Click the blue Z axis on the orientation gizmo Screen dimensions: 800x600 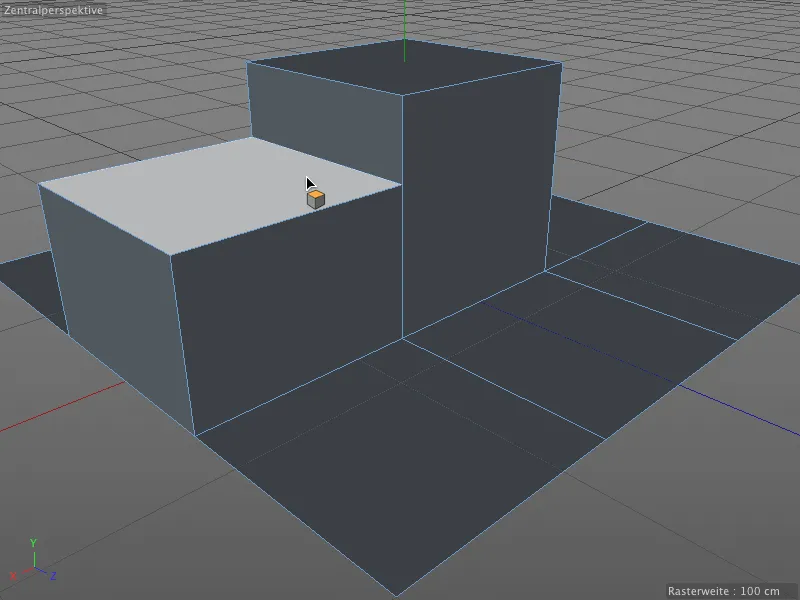point(42,571)
